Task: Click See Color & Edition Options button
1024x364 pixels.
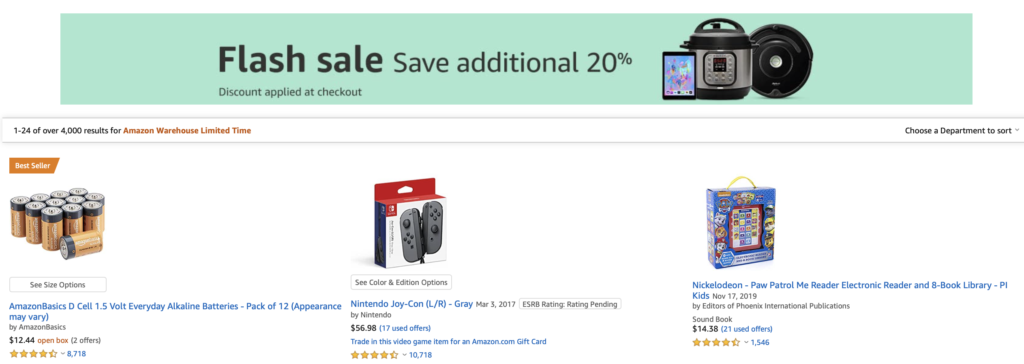Action: (x=401, y=282)
